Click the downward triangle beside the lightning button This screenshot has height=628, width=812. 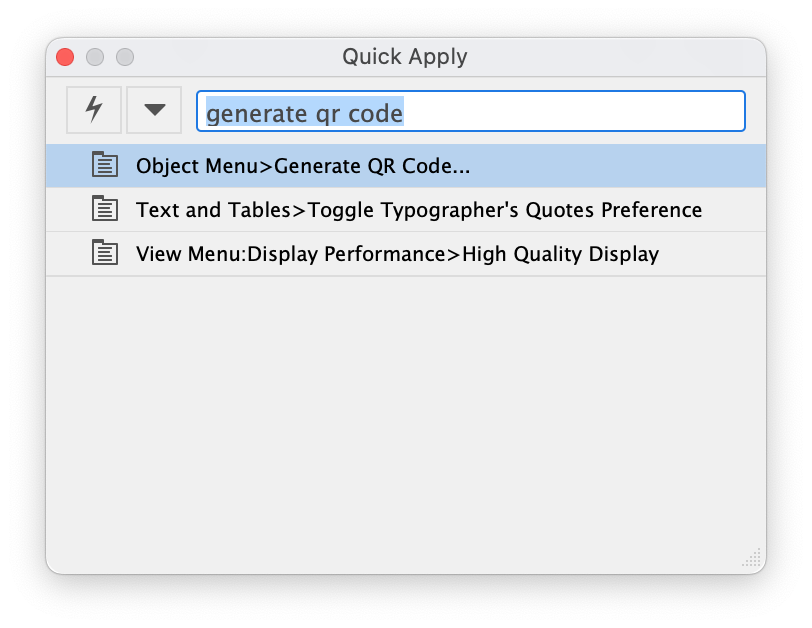153,110
